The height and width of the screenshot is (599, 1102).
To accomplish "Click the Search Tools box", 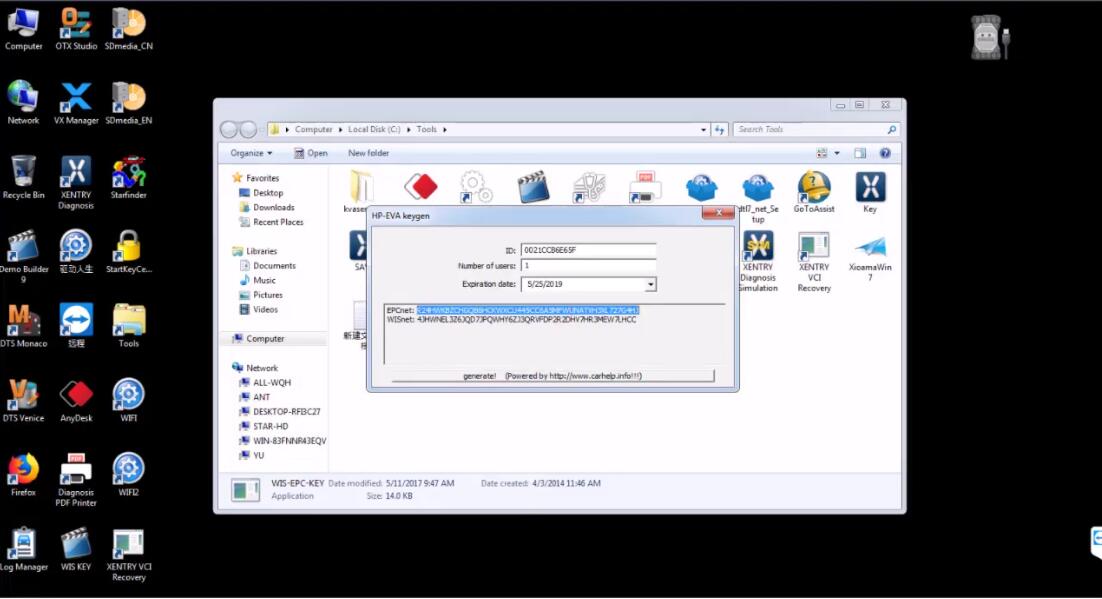I will (x=815, y=129).
